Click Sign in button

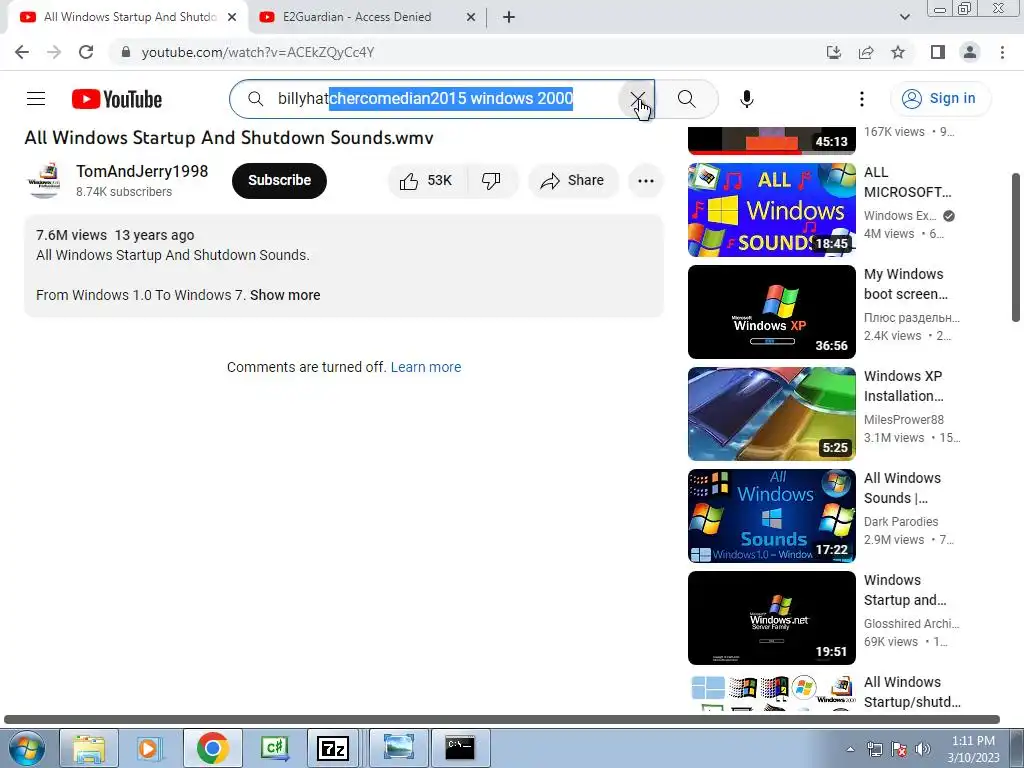pyautogui.click(x=940, y=99)
